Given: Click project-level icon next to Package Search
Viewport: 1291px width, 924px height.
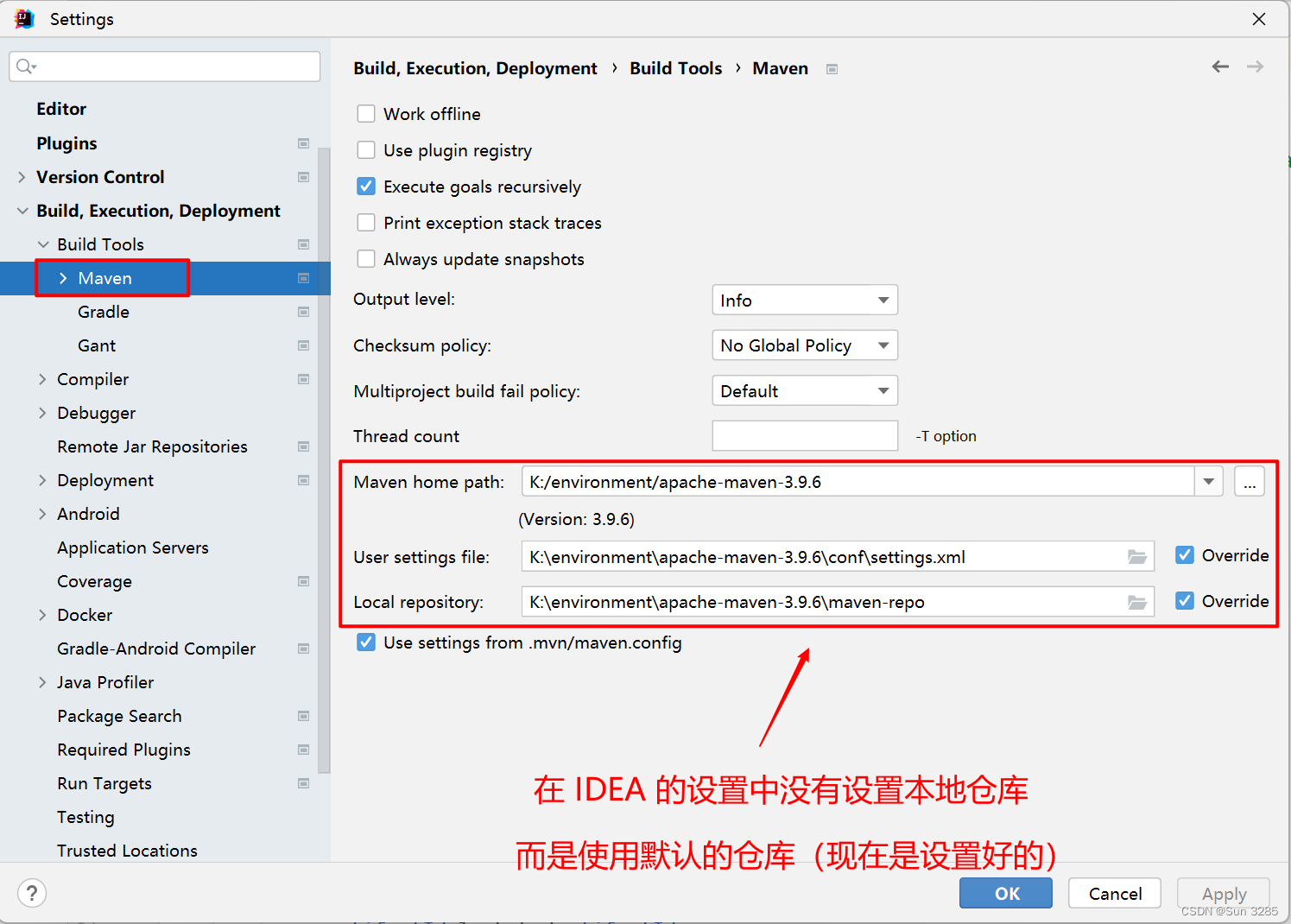Looking at the screenshot, I should 304,716.
